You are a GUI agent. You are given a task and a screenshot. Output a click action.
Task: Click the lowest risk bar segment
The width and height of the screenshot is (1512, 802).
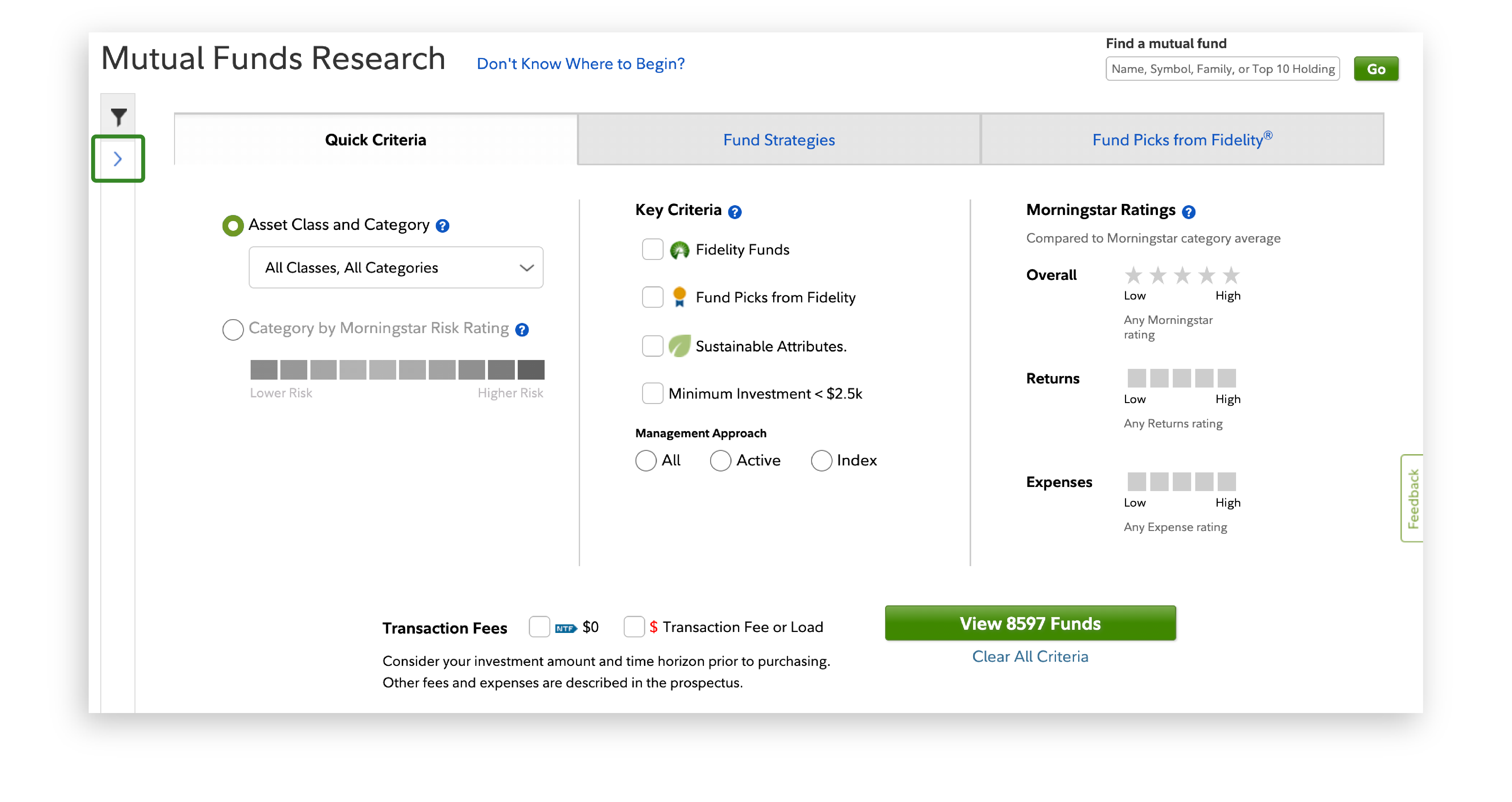click(x=264, y=370)
